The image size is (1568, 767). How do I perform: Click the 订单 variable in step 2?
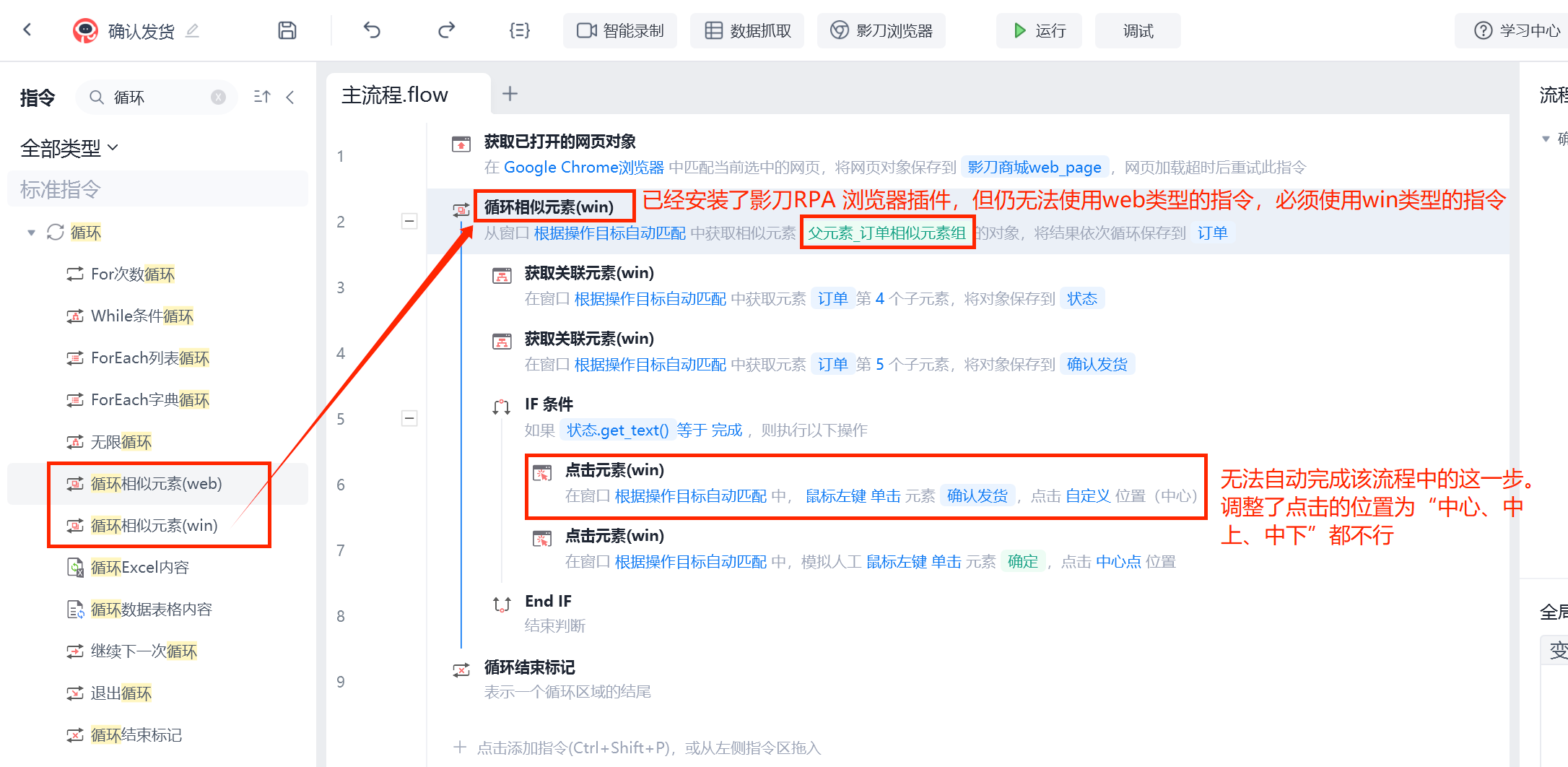tap(1212, 233)
